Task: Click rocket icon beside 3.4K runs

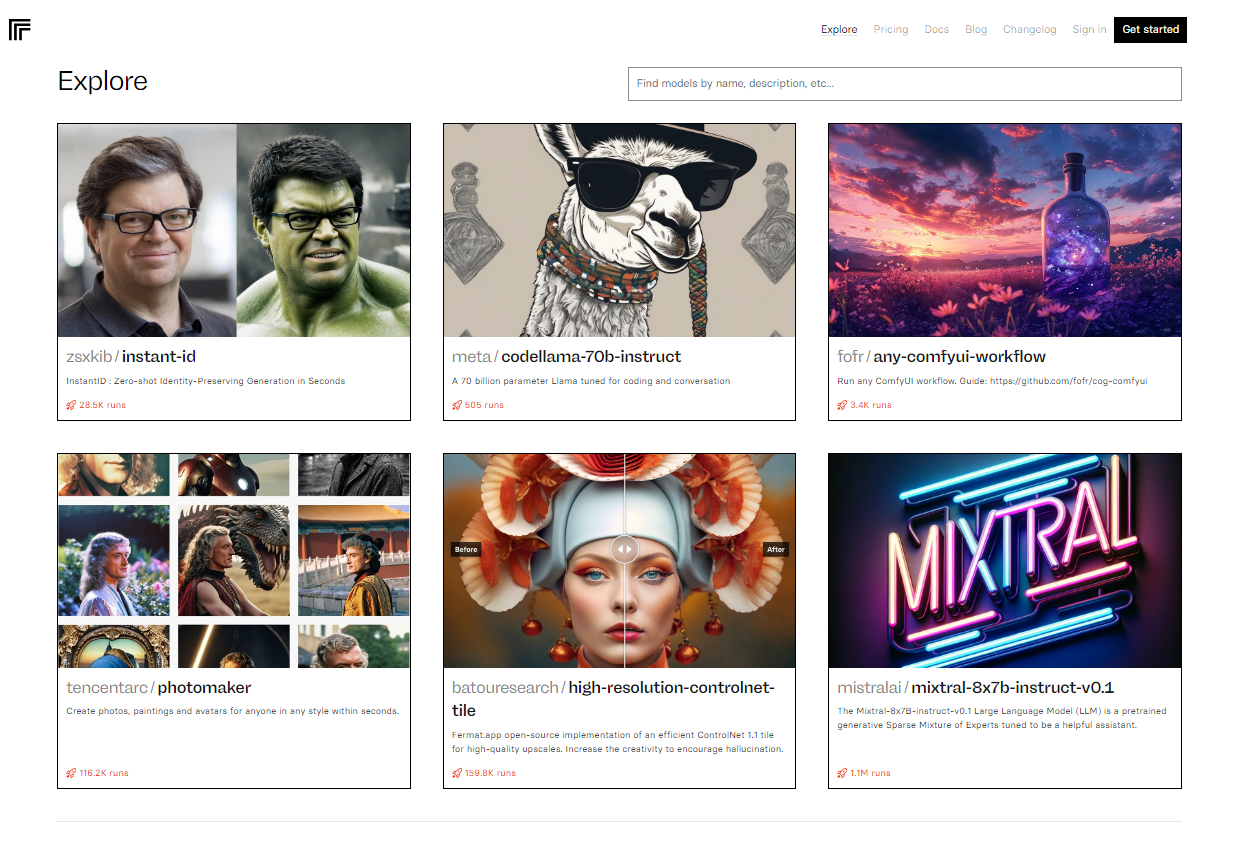Action: 842,405
